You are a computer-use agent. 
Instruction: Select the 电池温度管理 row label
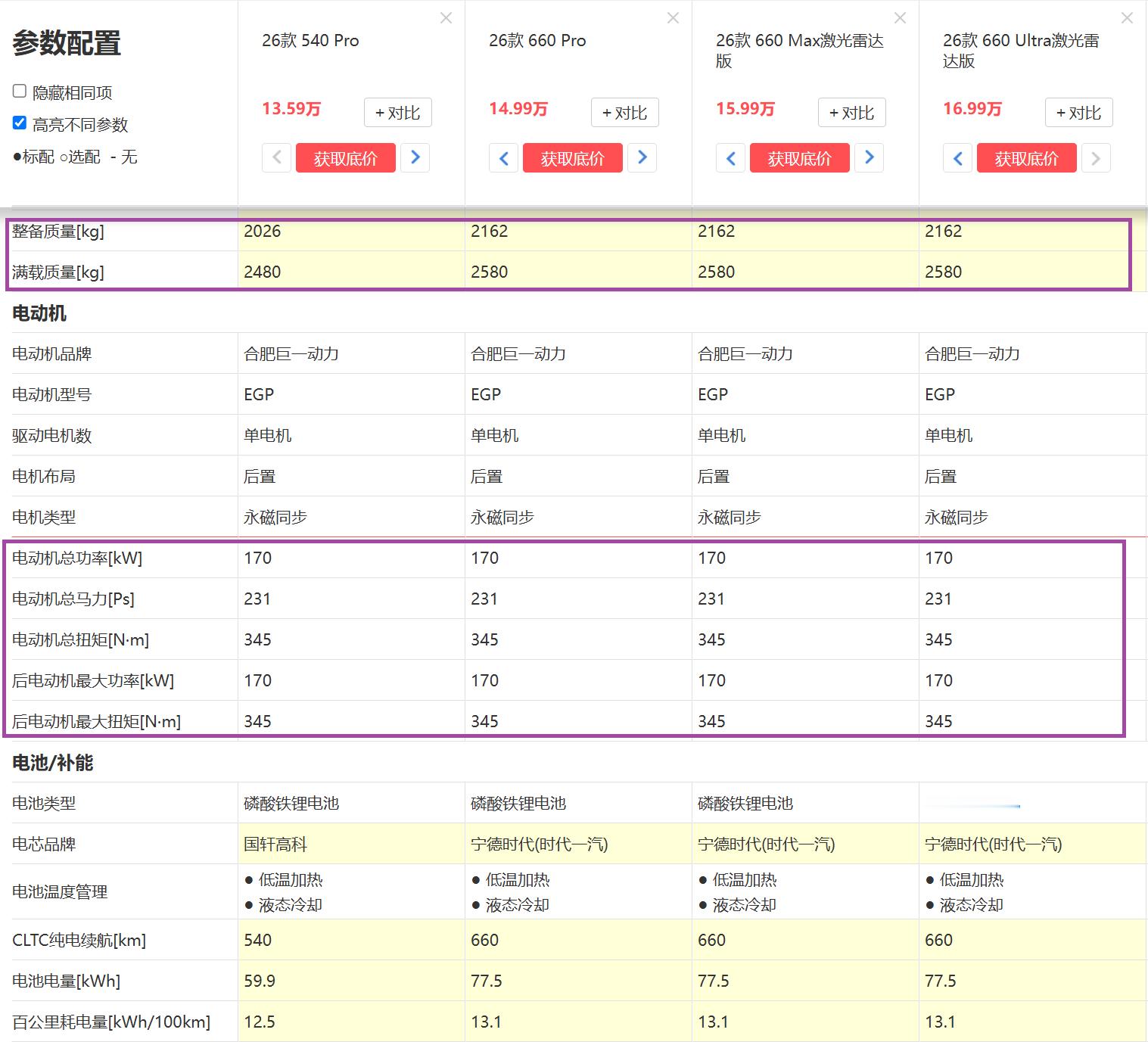click(x=60, y=892)
